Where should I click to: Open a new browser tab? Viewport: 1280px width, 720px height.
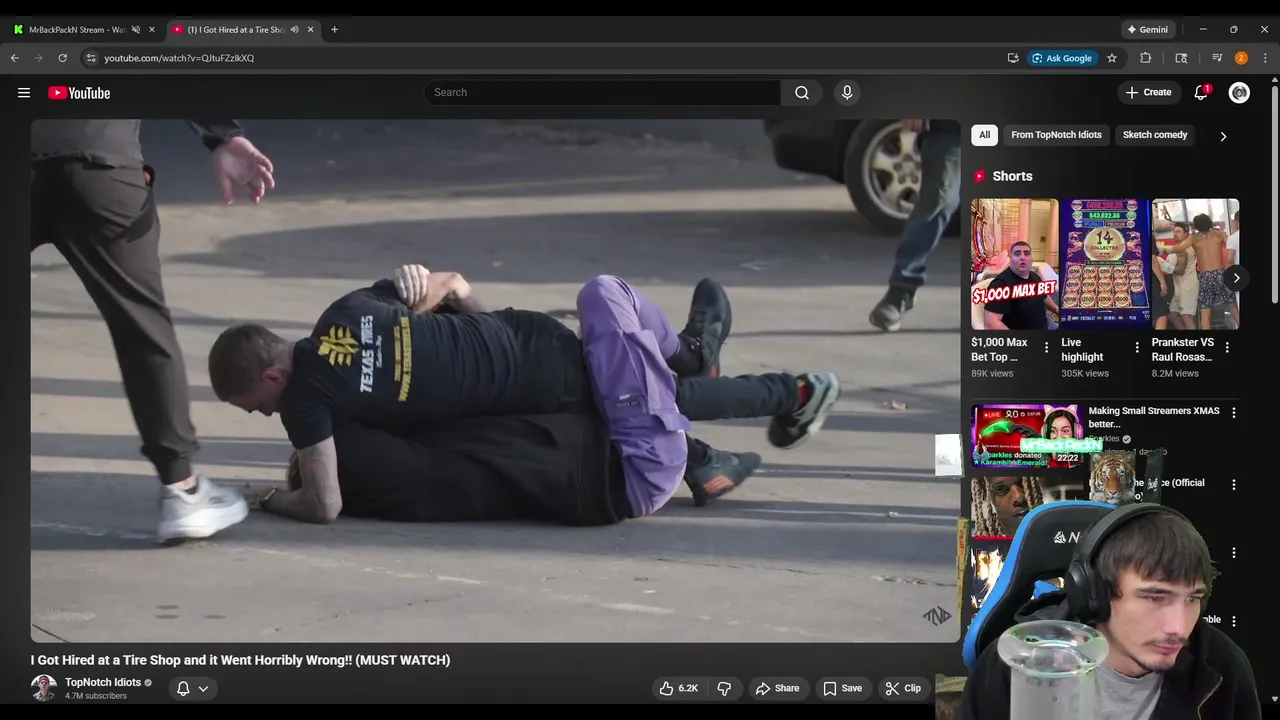coord(334,30)
